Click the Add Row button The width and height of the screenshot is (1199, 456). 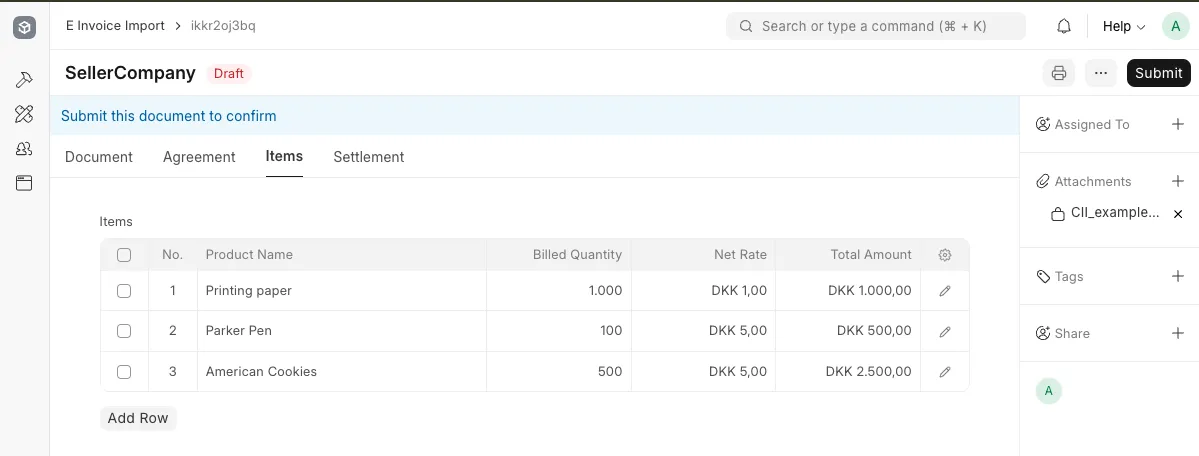point(138,419)
